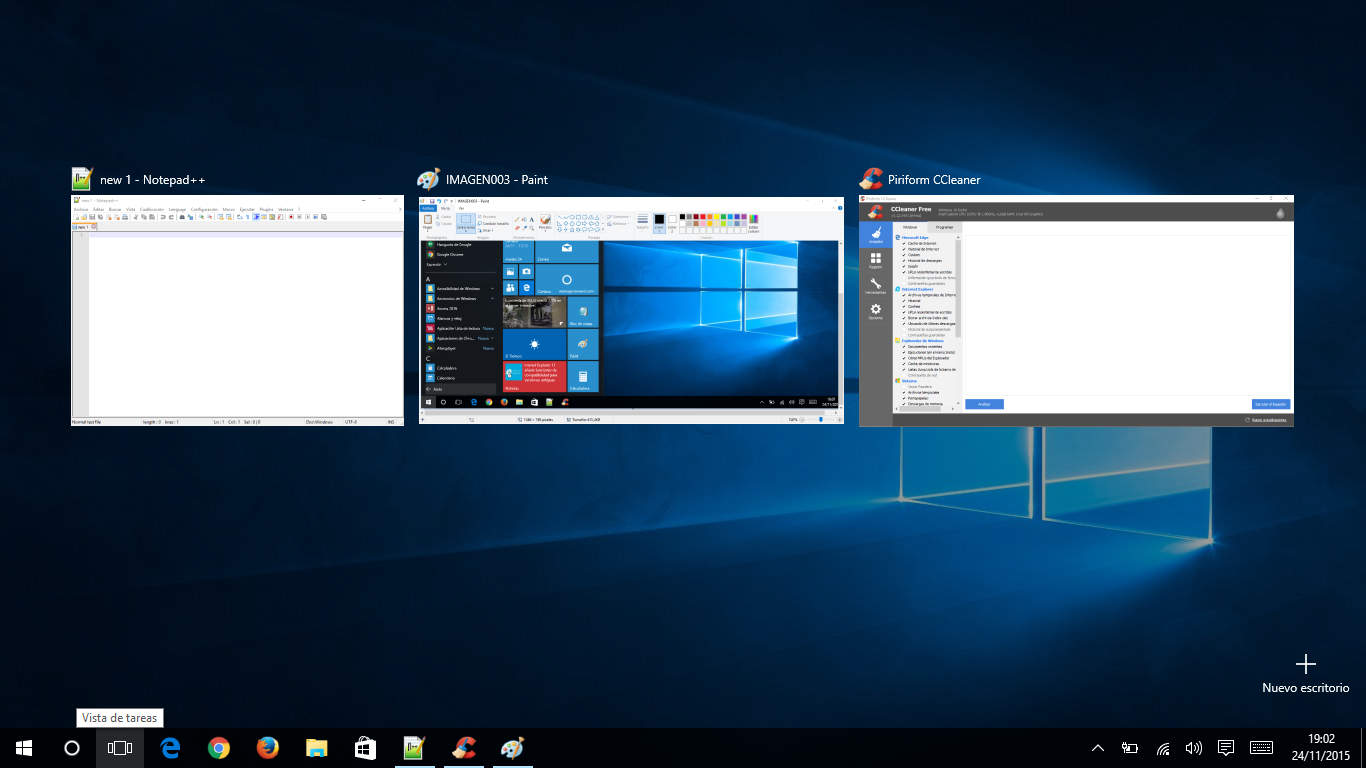Click the CCleaner taskbar icon
The height and width of the screenshot is (768, 1366).
click(463, 748)
